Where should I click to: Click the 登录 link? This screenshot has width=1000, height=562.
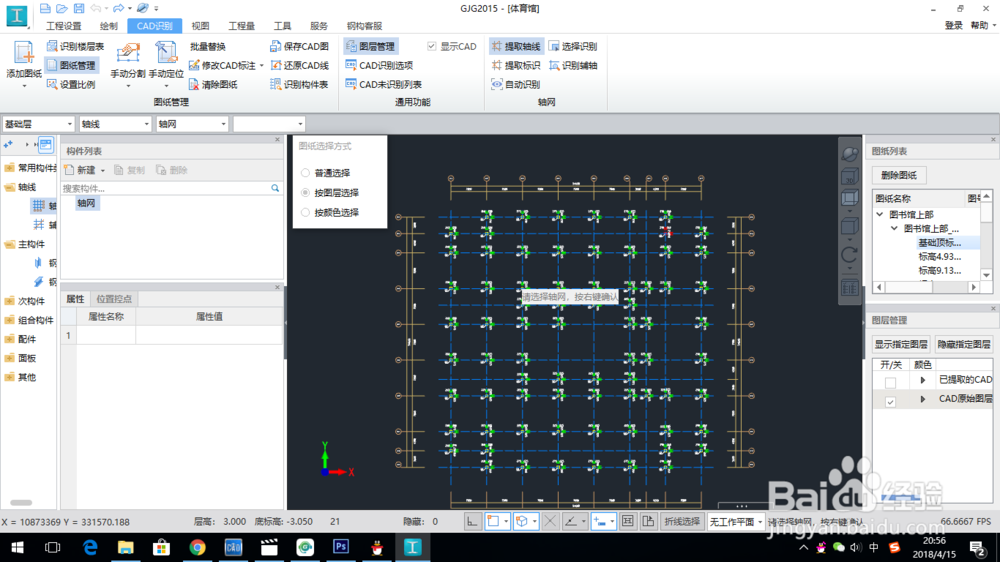(x=953, y=26)
